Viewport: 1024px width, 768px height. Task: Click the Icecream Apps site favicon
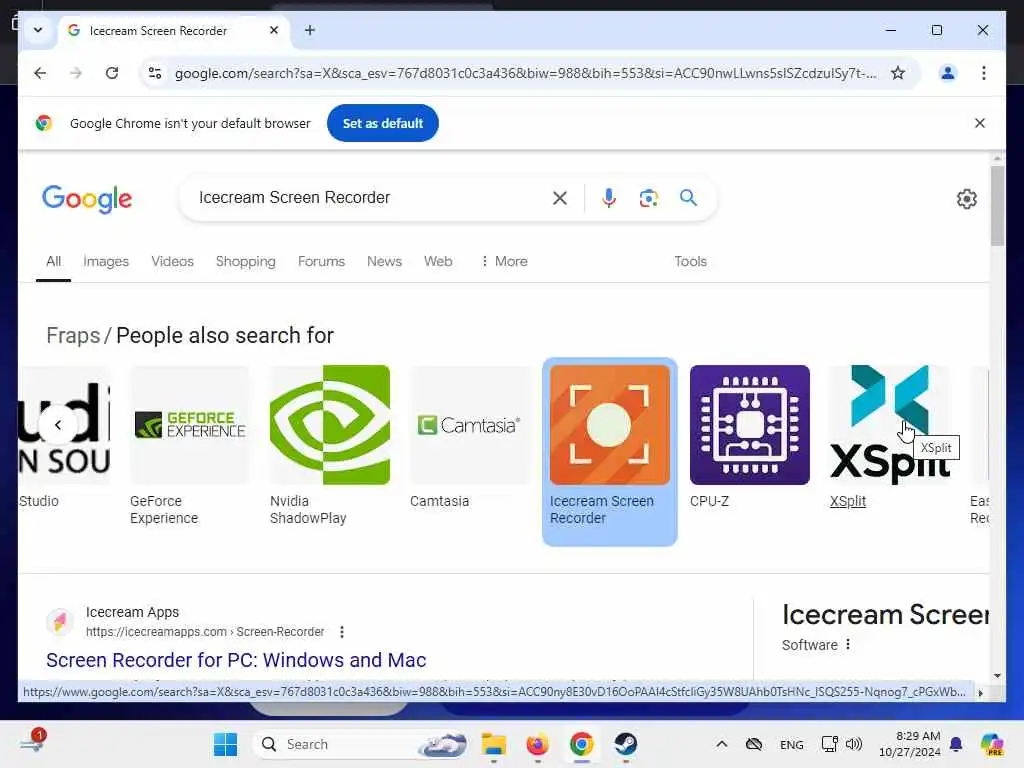60,621
